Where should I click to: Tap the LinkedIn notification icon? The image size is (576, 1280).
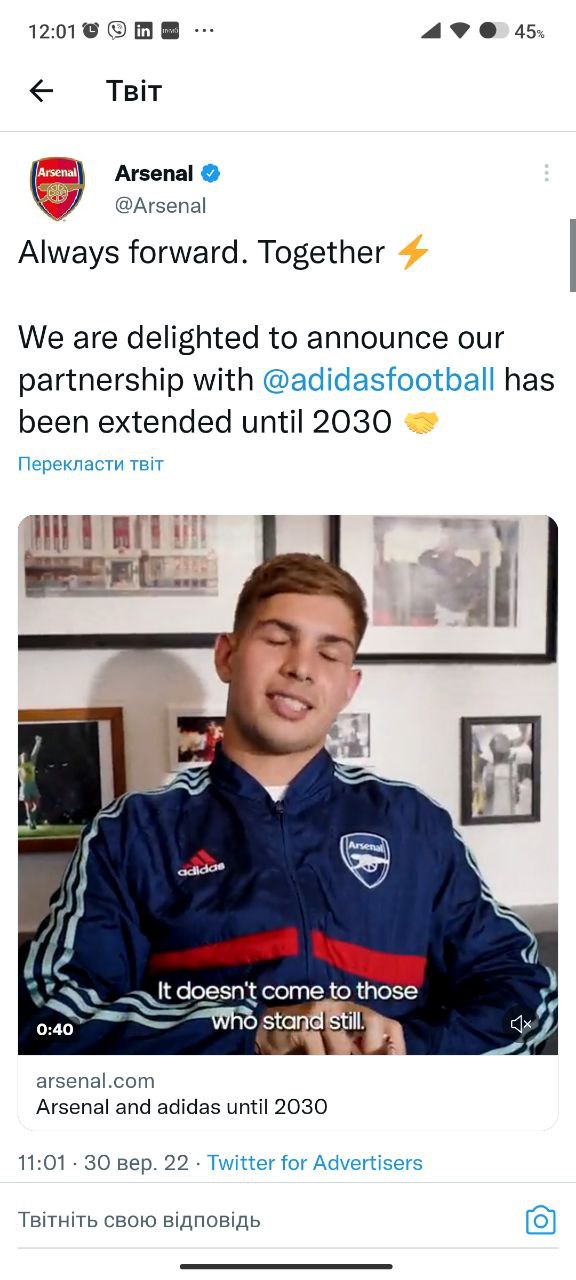click(x=143, y=31)
